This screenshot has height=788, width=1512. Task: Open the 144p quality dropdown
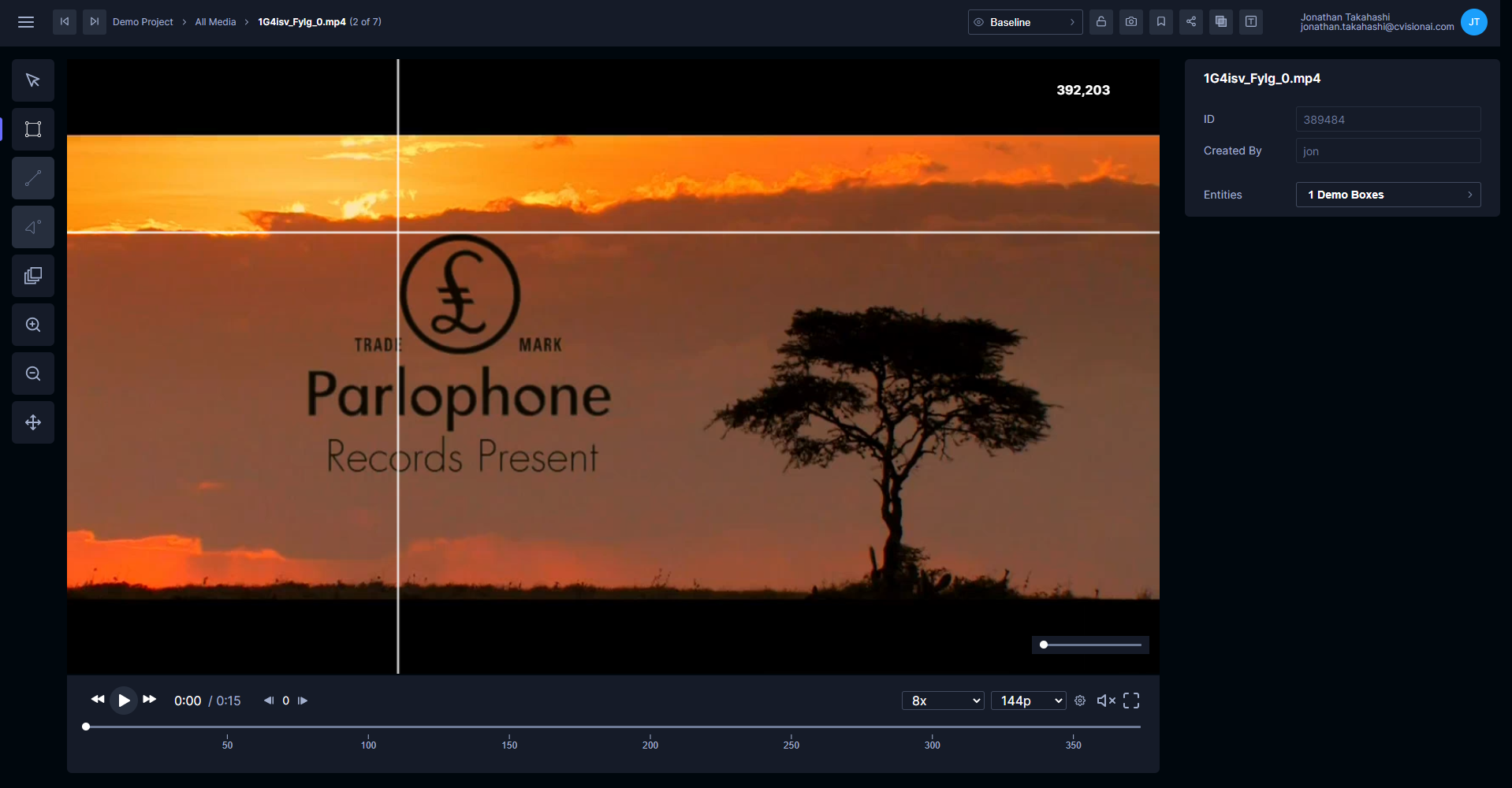coord(1028,701)
